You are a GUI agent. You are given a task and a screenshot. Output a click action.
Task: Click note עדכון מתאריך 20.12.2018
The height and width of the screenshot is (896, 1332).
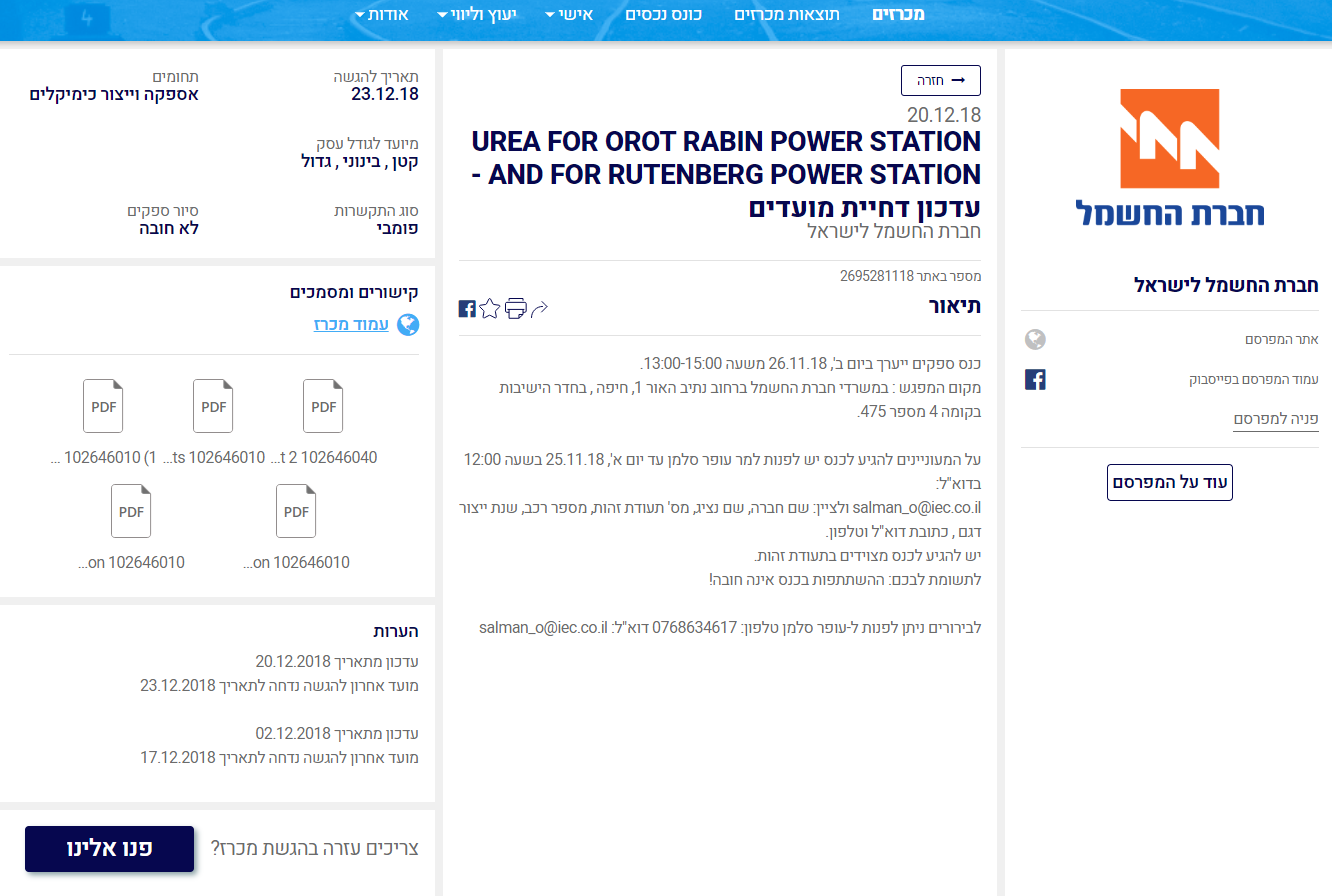click(x=337, y=661)
